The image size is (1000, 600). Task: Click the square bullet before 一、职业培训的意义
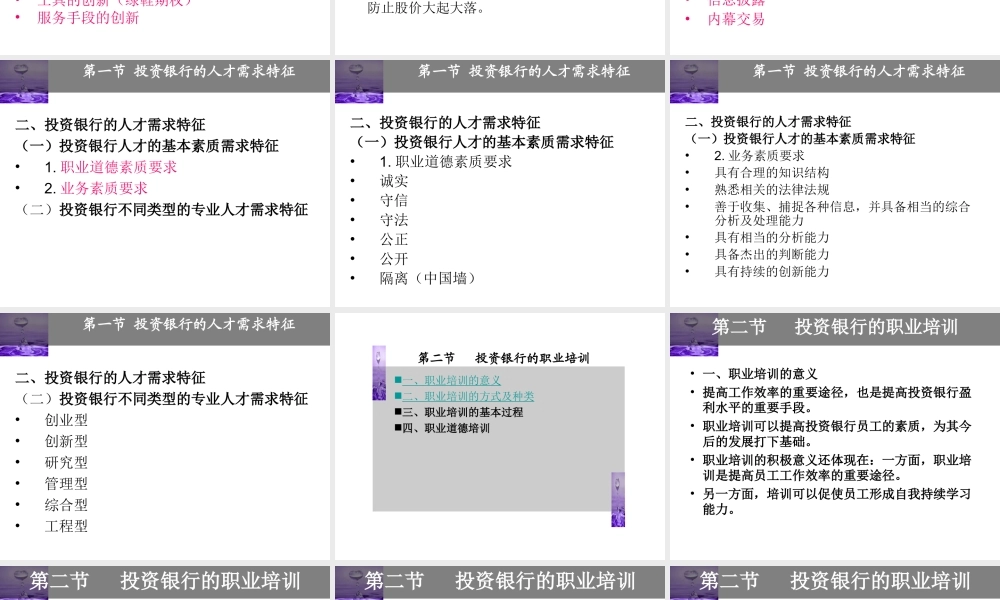point(397,381)
